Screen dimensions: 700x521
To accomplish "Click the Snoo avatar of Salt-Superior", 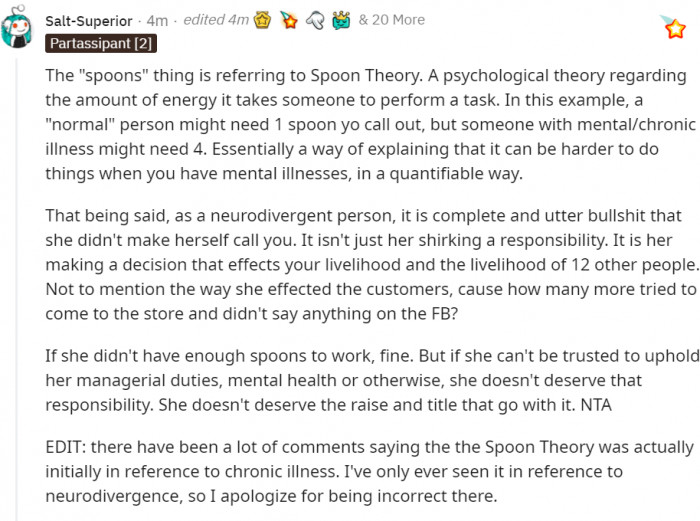I will (x=21, y=30).
